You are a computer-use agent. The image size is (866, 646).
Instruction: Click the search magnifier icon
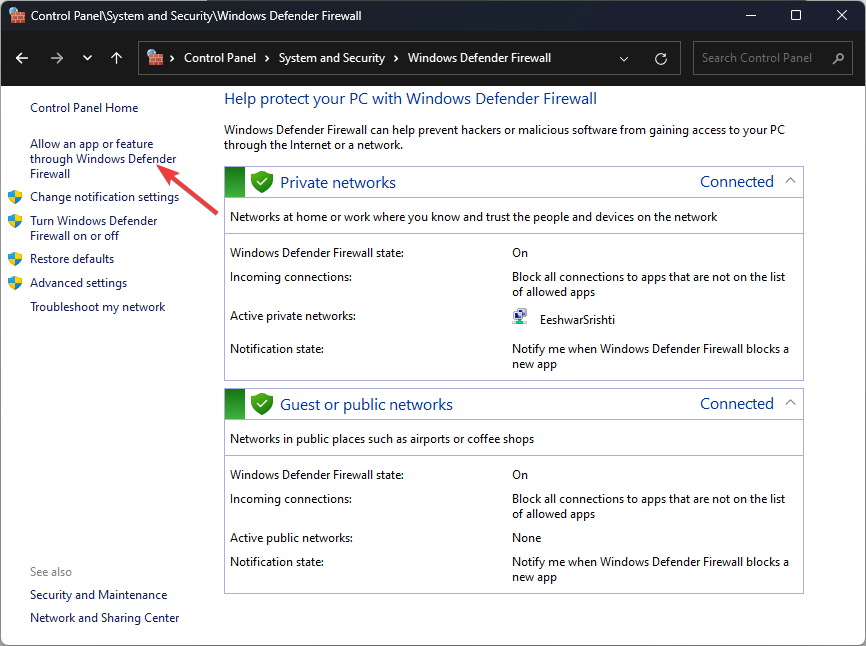[x=838, y=58]
